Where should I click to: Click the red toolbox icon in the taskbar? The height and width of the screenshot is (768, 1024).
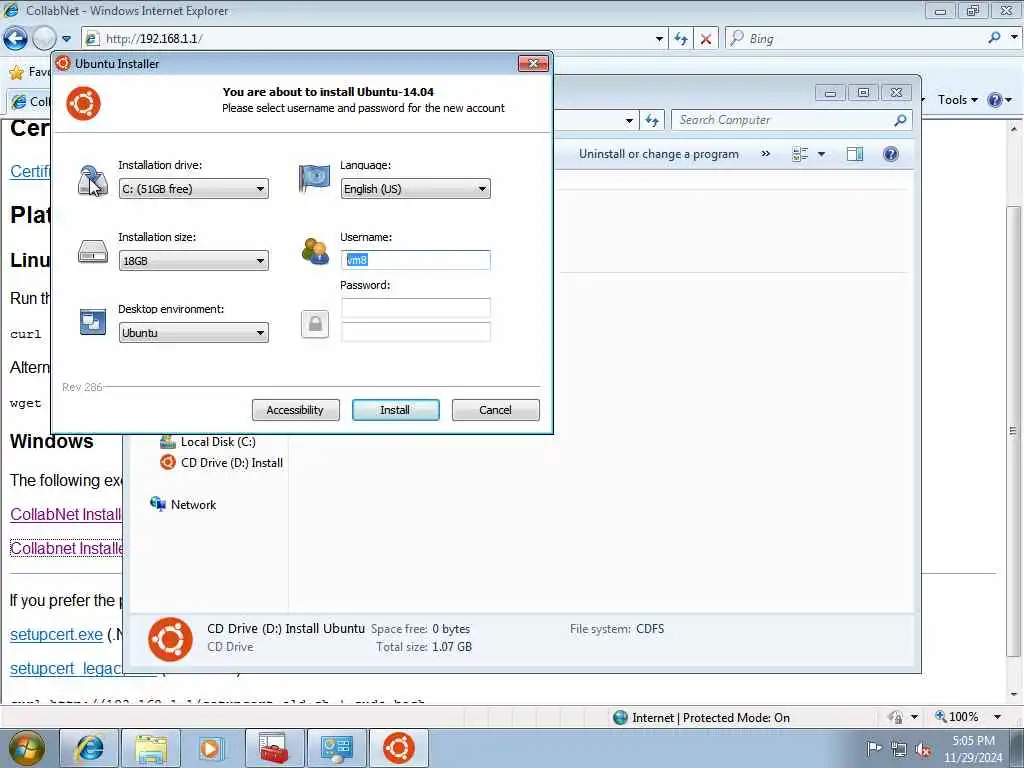tap(274, 748)
